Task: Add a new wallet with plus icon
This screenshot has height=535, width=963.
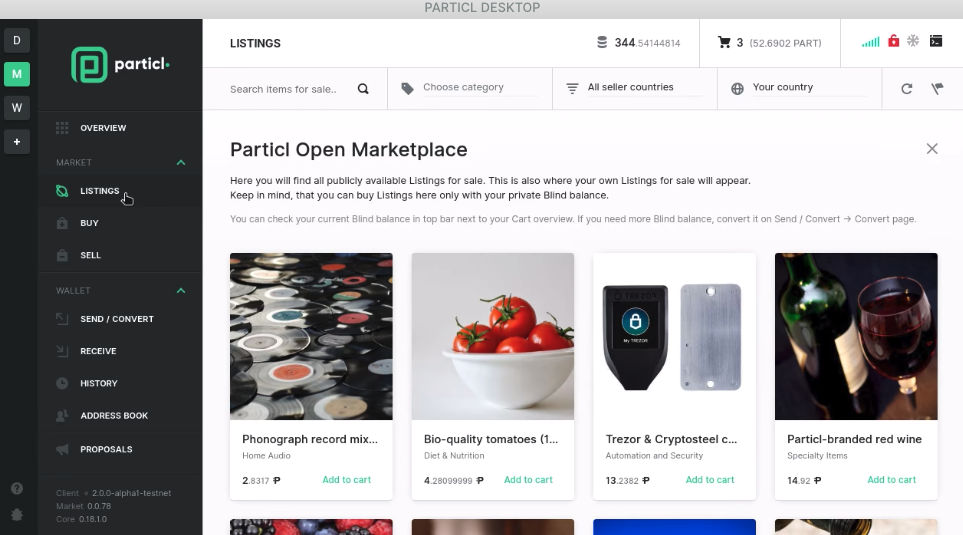Action: point(17,142)
